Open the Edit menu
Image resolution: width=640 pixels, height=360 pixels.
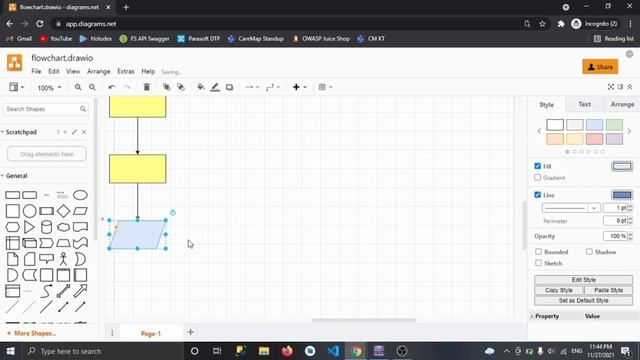tap(53, 71)
